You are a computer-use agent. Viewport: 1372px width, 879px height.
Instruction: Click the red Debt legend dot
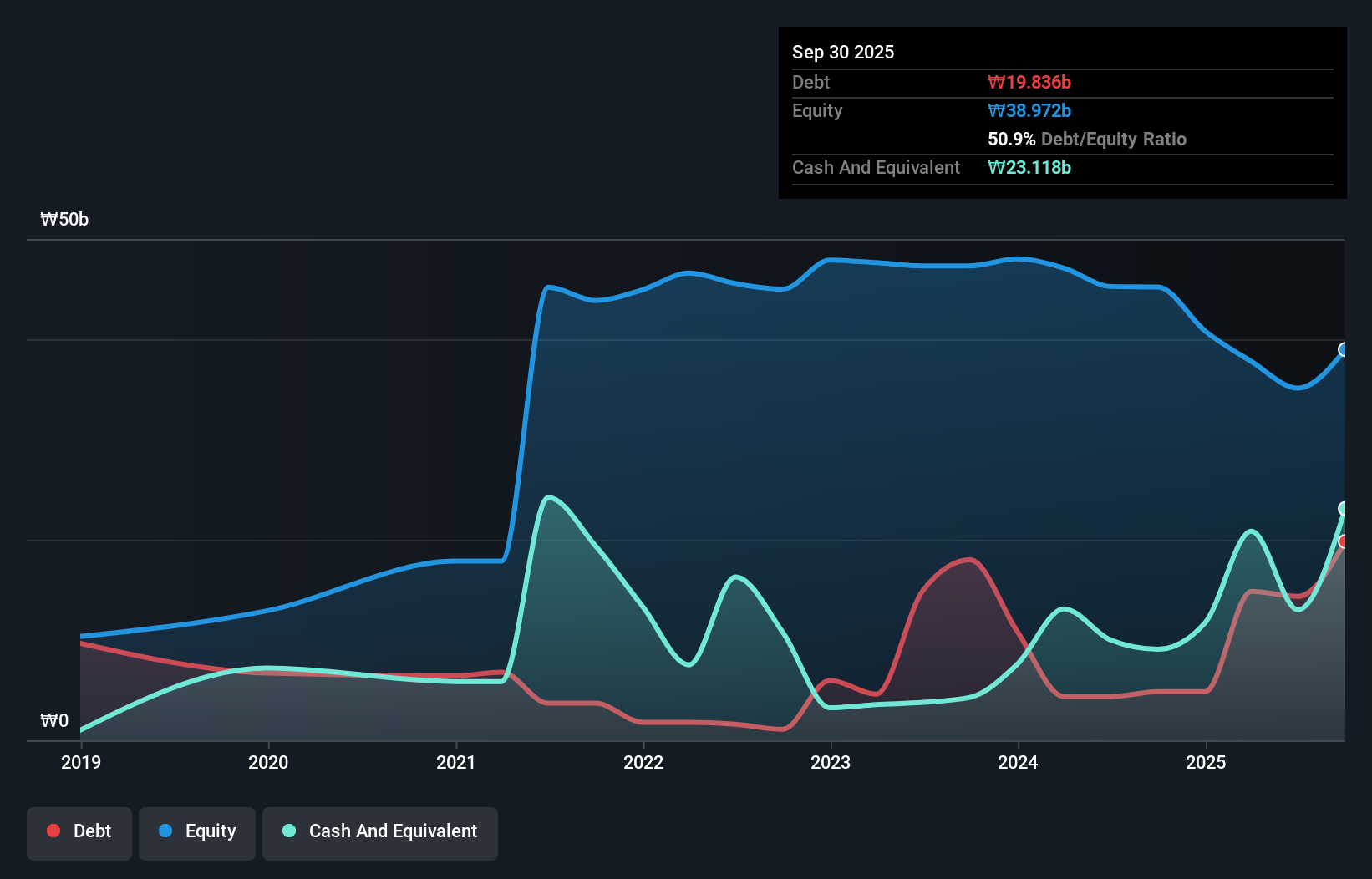(x=52, y=831)
